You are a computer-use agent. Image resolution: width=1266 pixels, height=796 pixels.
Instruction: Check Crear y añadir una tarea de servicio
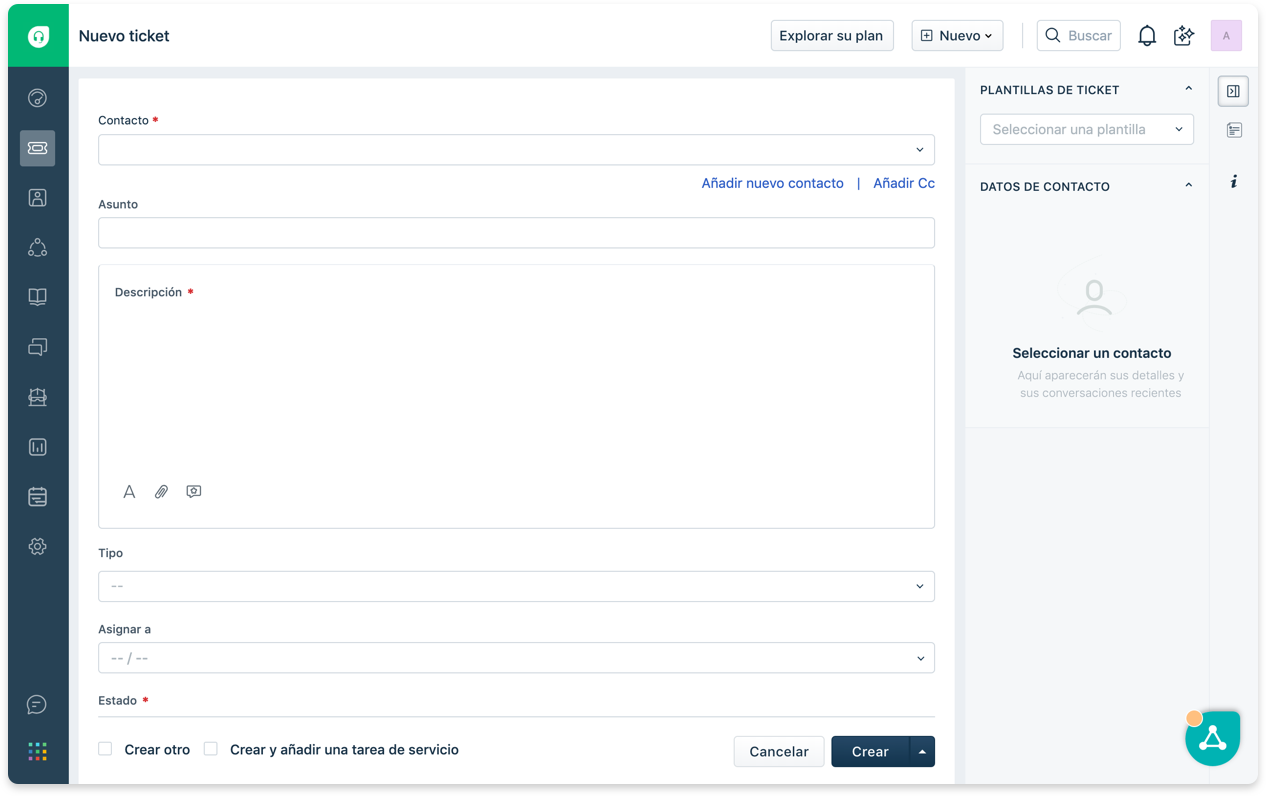[211, 749]
